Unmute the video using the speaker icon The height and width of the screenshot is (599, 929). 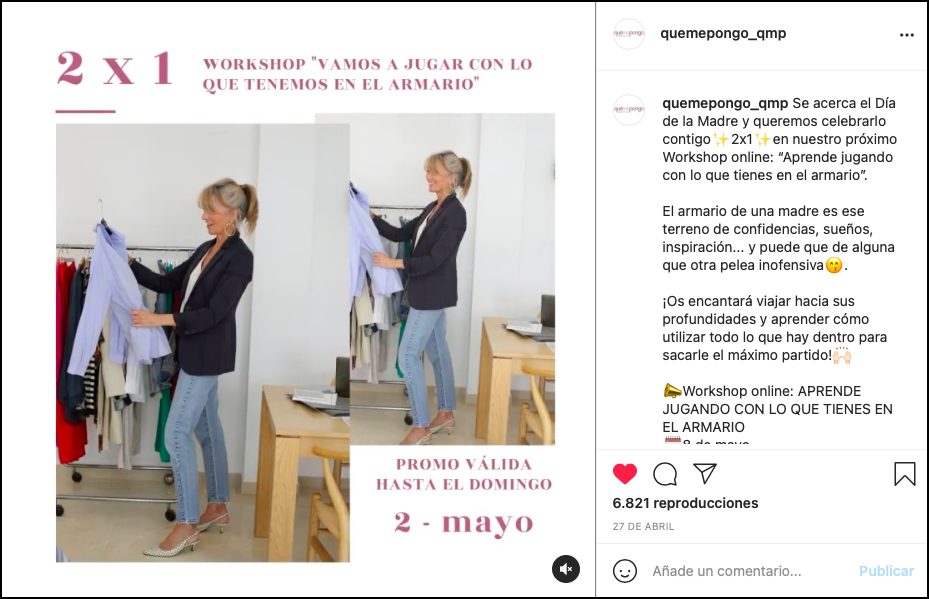click(566, 569)
